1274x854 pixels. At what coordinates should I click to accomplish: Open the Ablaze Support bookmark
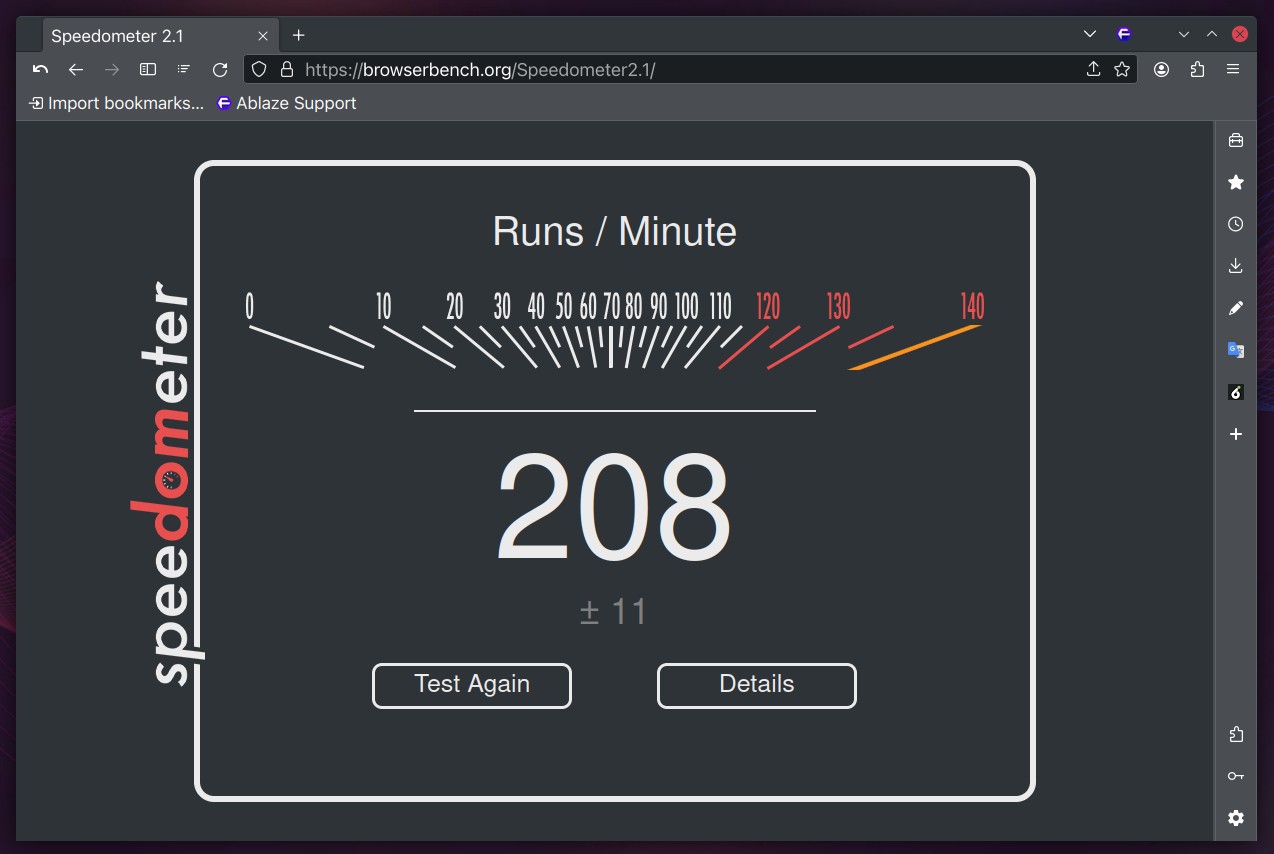pyautogui.click(x=287, y=103)
